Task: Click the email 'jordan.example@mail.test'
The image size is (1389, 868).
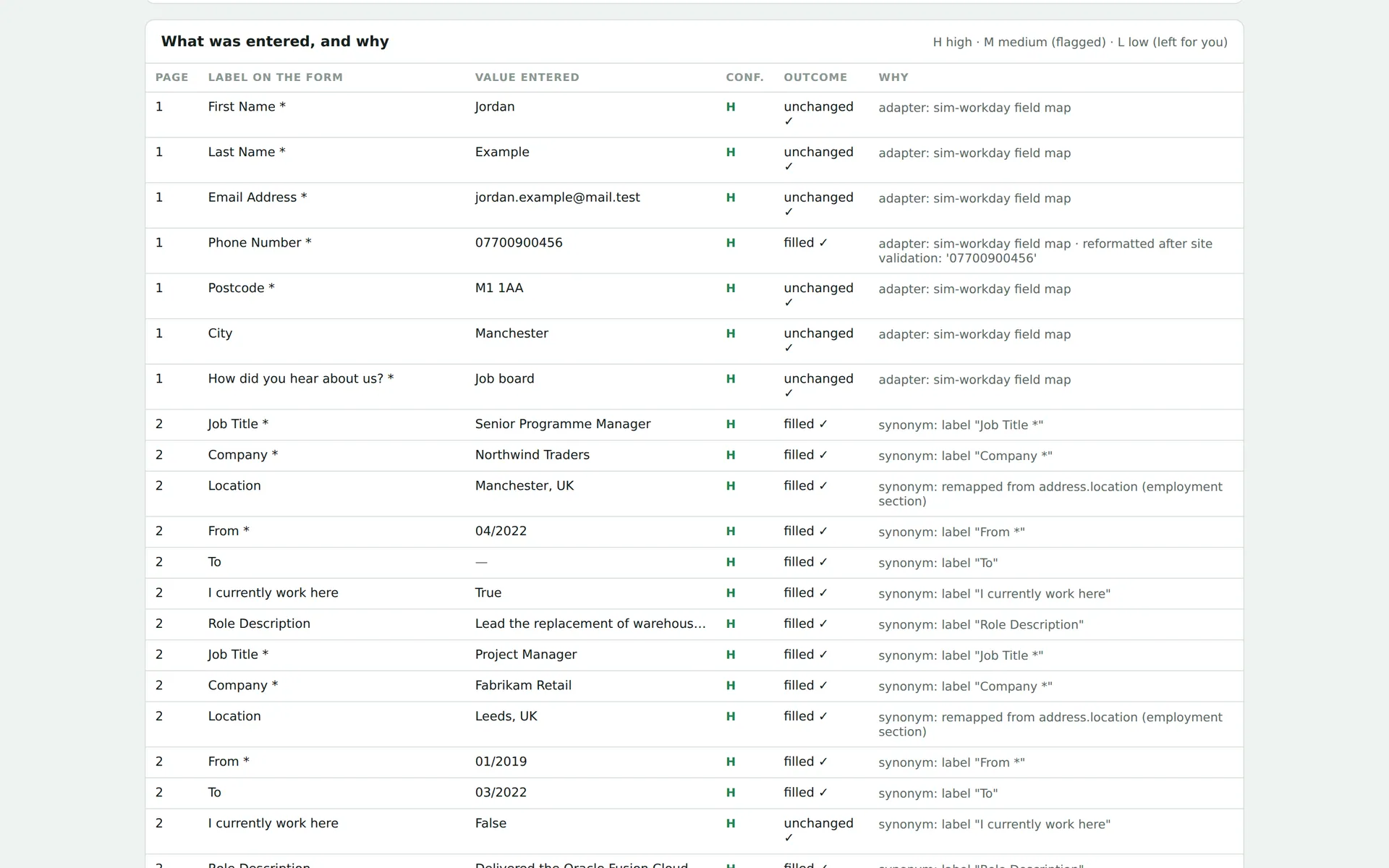Action: click(558, 197)
